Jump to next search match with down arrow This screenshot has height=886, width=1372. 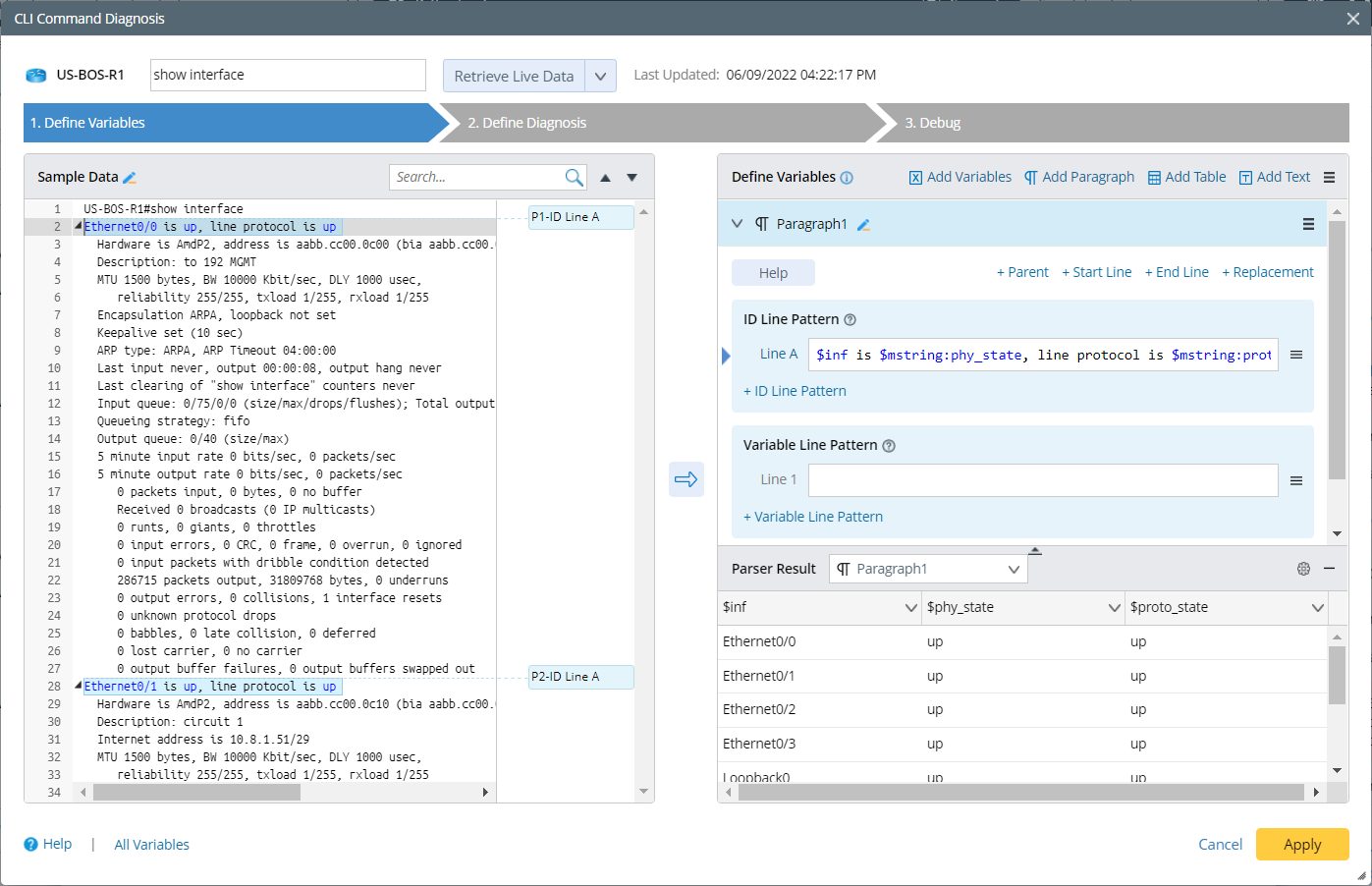tap(631, 178)
